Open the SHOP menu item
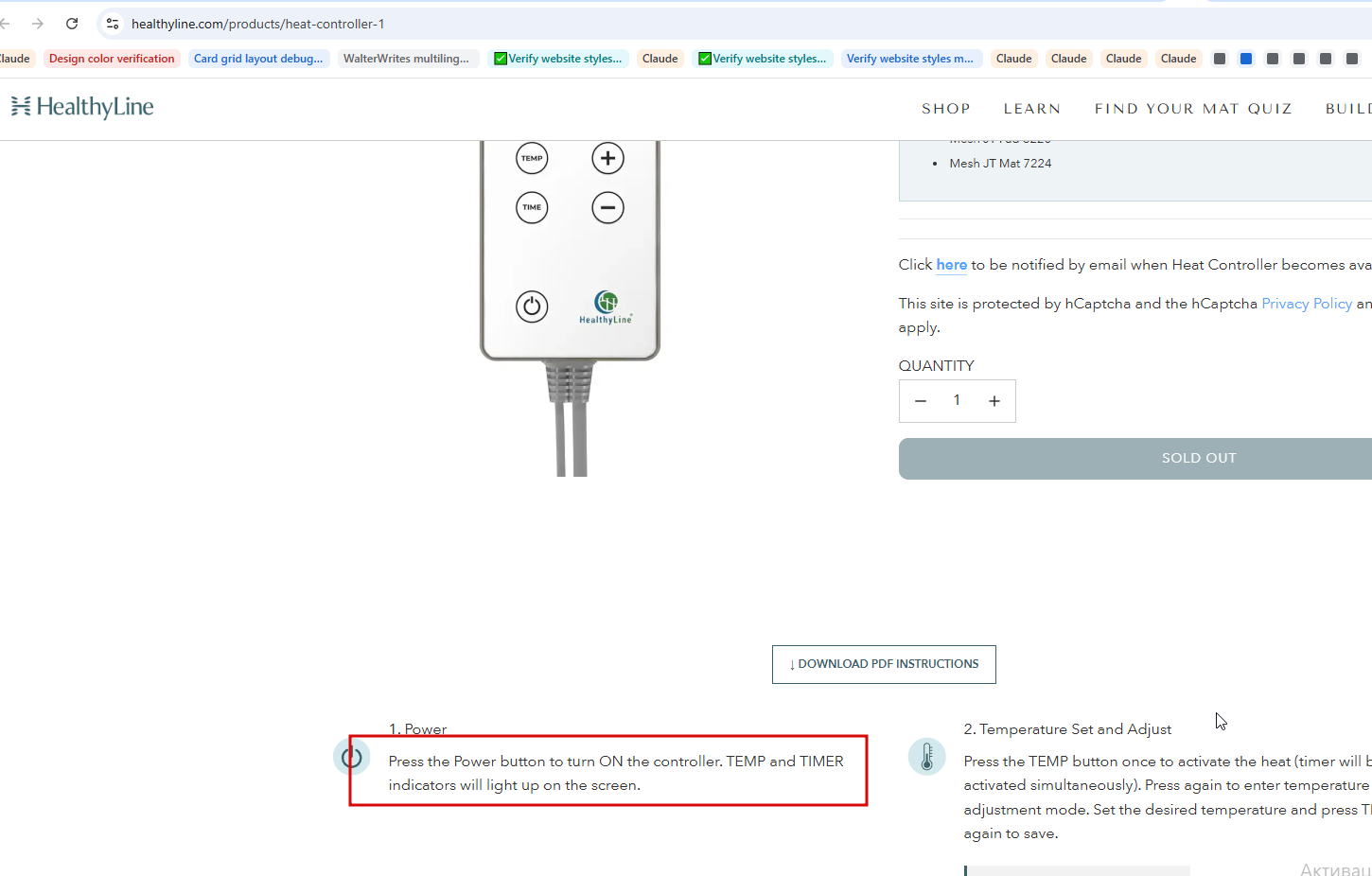The image size is (1372, 876). (946, 109)
